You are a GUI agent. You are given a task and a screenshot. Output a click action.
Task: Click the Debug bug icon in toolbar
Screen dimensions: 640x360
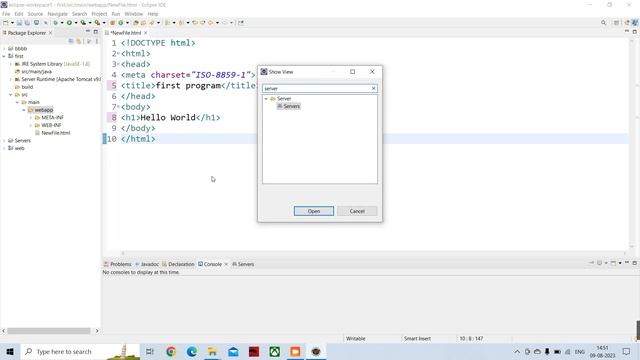coord(56,23)
